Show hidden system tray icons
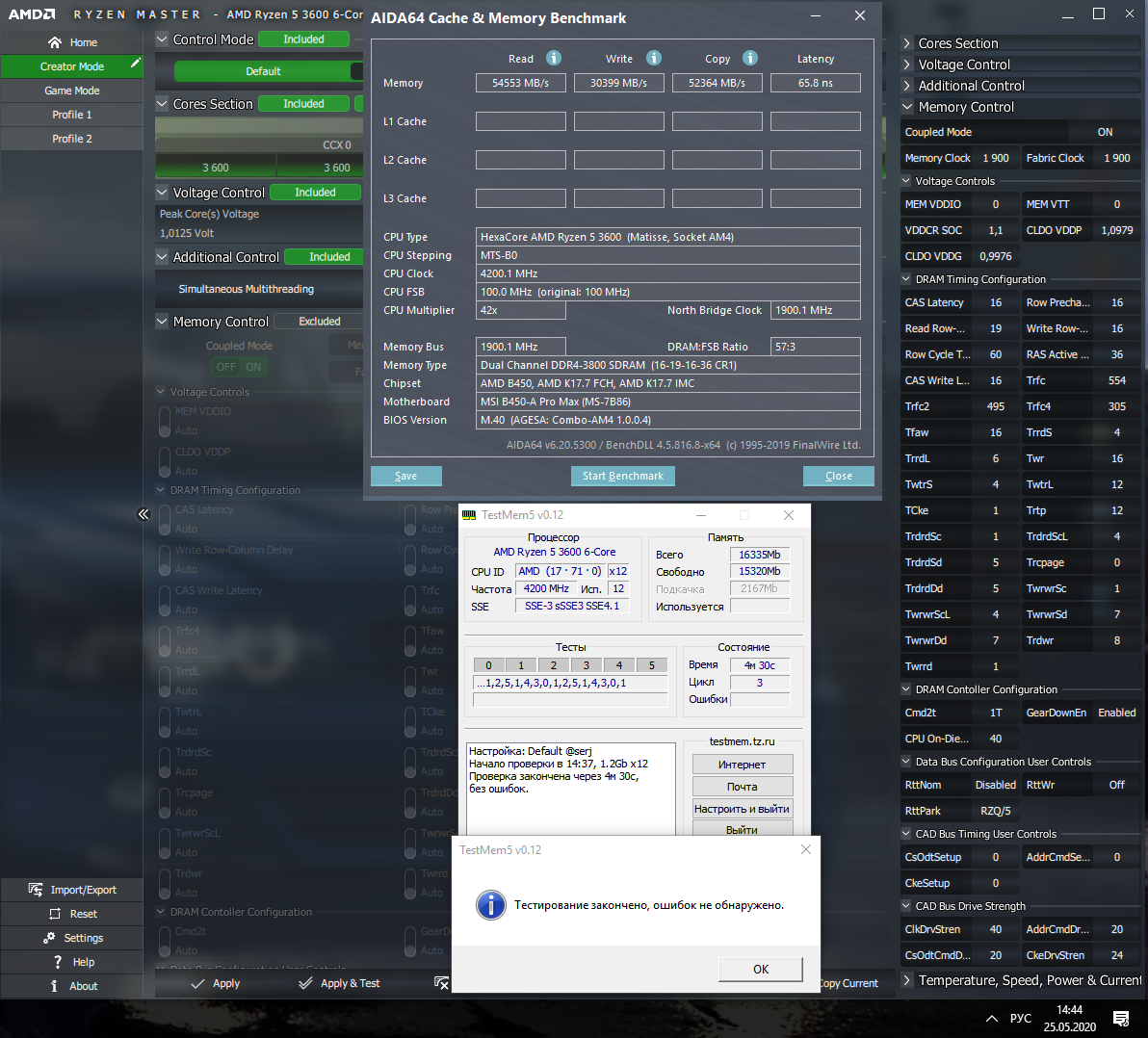This screenshot has width=1148, height=1038. (991, 1018)
